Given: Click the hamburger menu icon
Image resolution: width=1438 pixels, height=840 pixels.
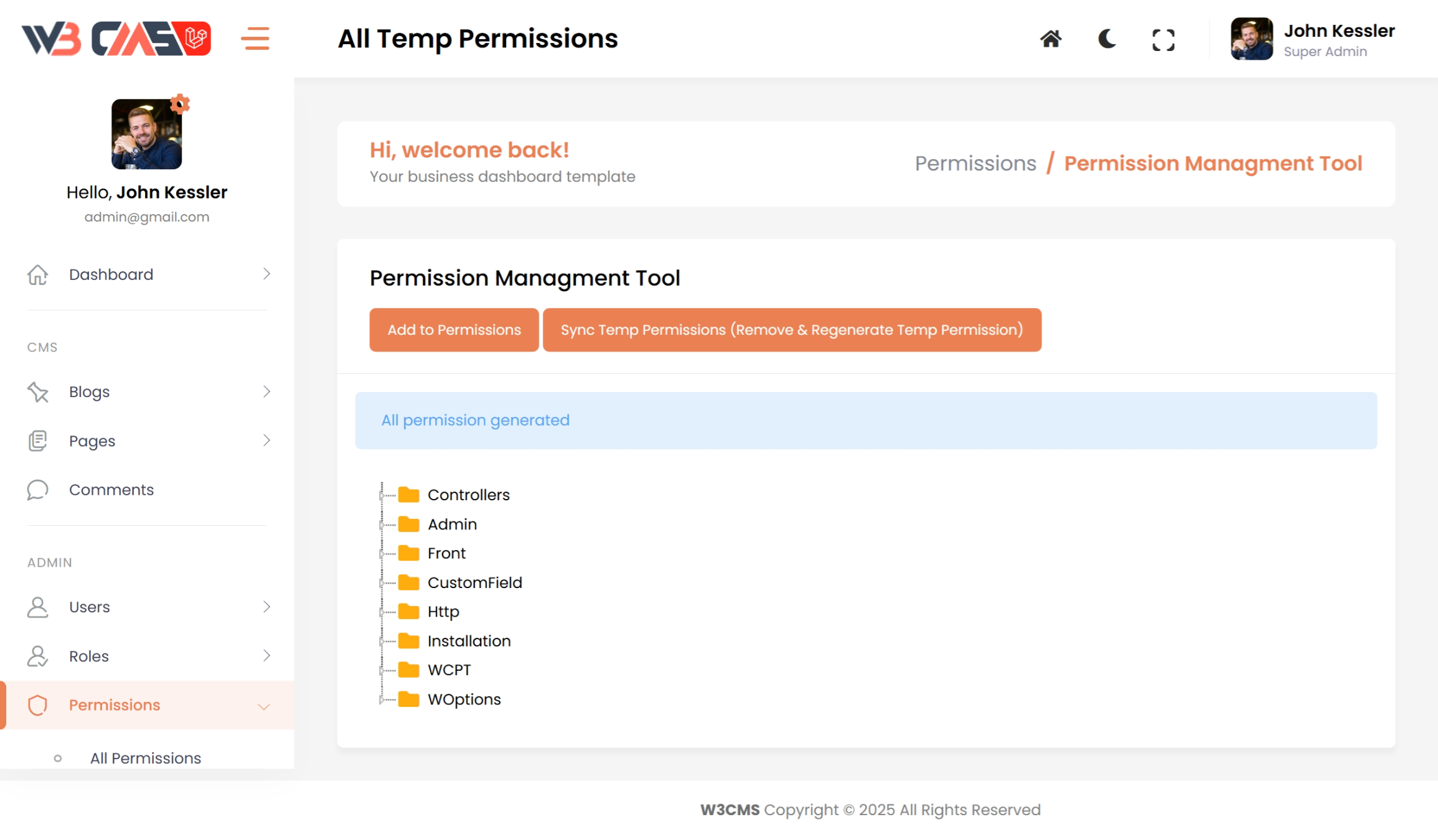Looking at the screenshot, I should (255, 39).
